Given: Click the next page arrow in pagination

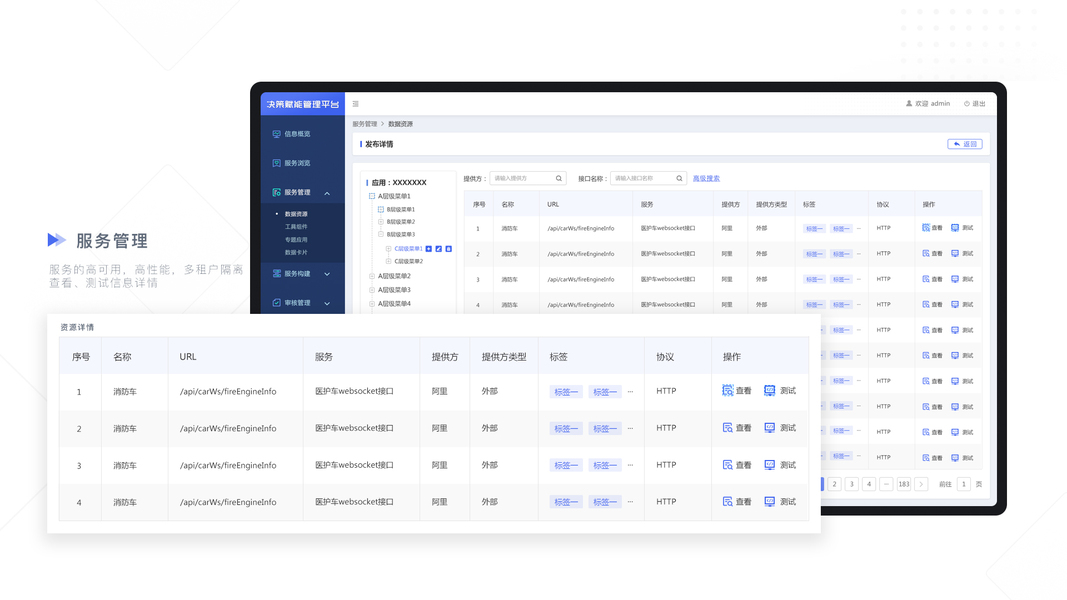Looking at the screenshot, I should pyautogui.click(x=921, y=484).
